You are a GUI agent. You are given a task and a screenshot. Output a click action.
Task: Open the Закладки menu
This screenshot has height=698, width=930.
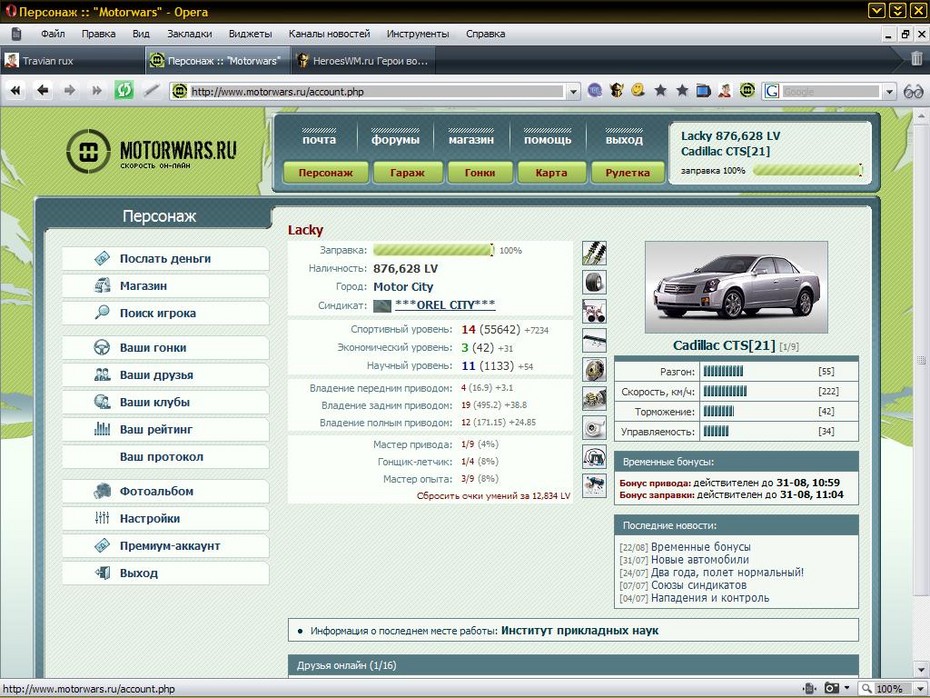[189, 34]
